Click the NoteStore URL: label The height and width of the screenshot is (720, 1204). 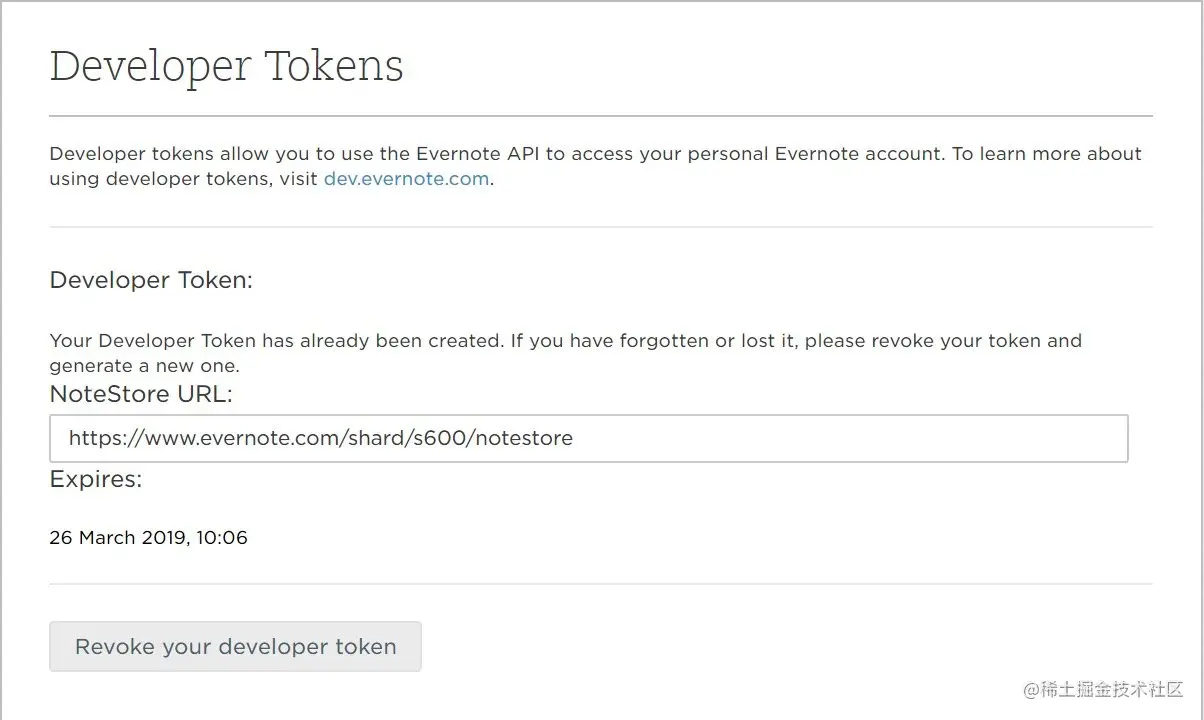point(141,395)
